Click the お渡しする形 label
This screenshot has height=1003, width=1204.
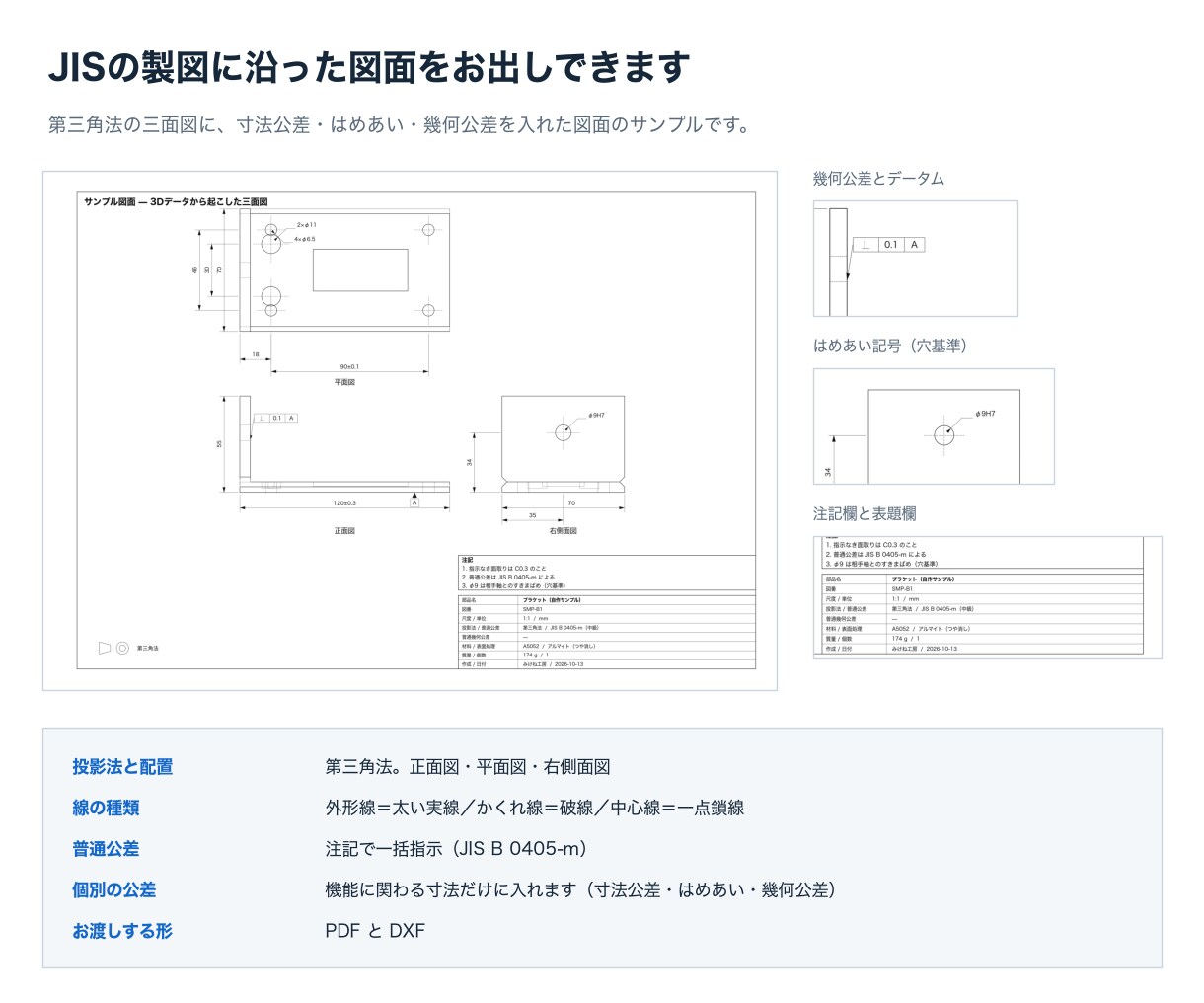[x=122, y=931]
